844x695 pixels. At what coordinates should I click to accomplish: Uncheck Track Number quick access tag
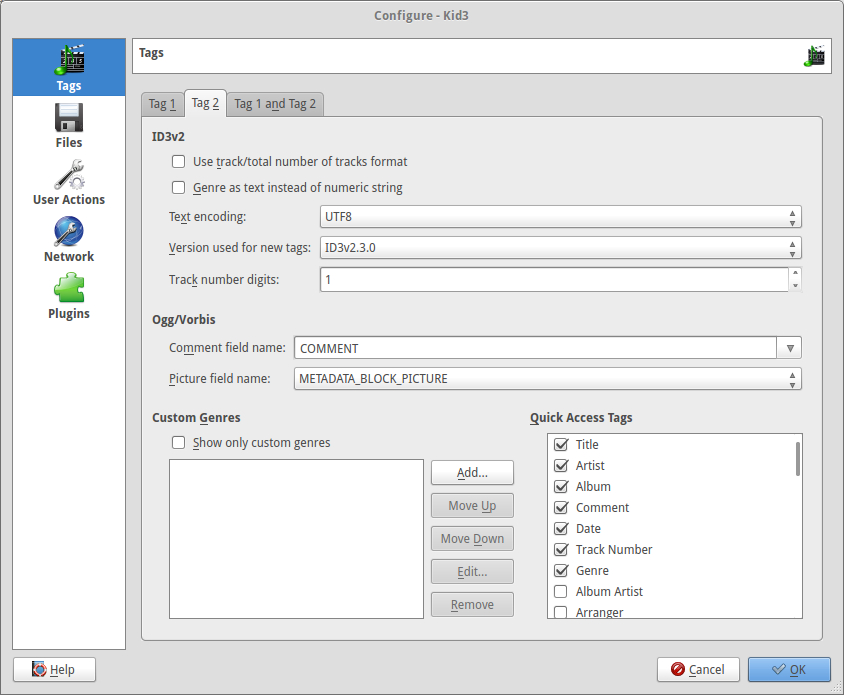point(561,549)
